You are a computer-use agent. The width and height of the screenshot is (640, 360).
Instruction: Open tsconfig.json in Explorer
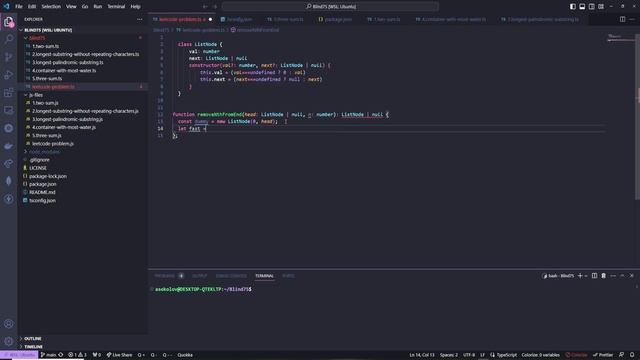coord(42,200)
